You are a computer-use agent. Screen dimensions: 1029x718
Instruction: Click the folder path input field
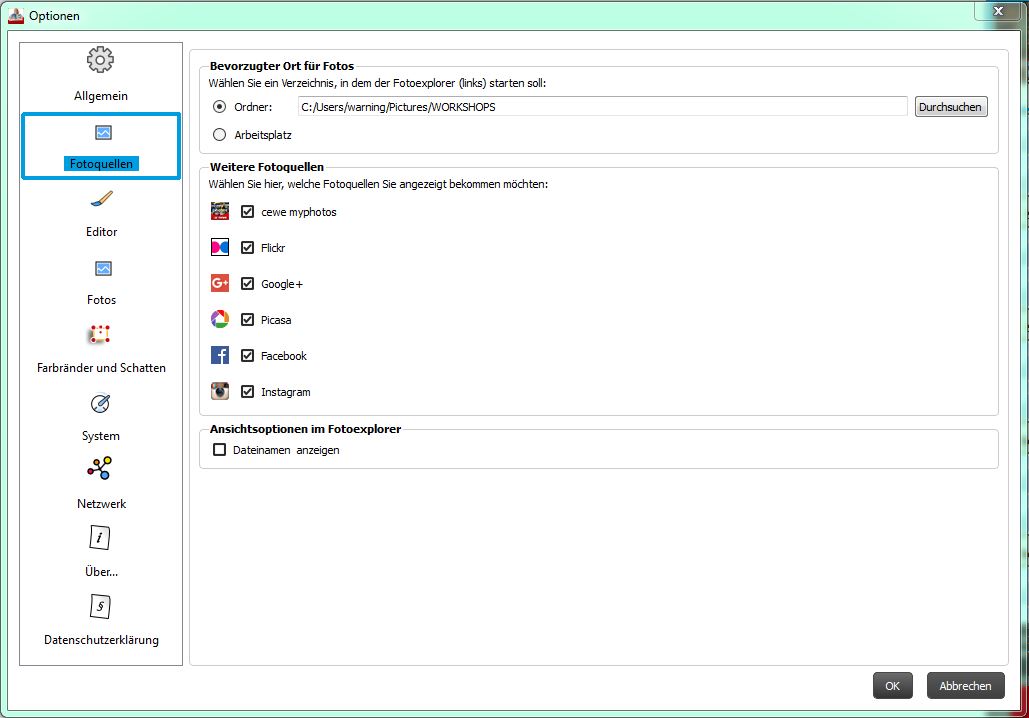coord(602,107)
